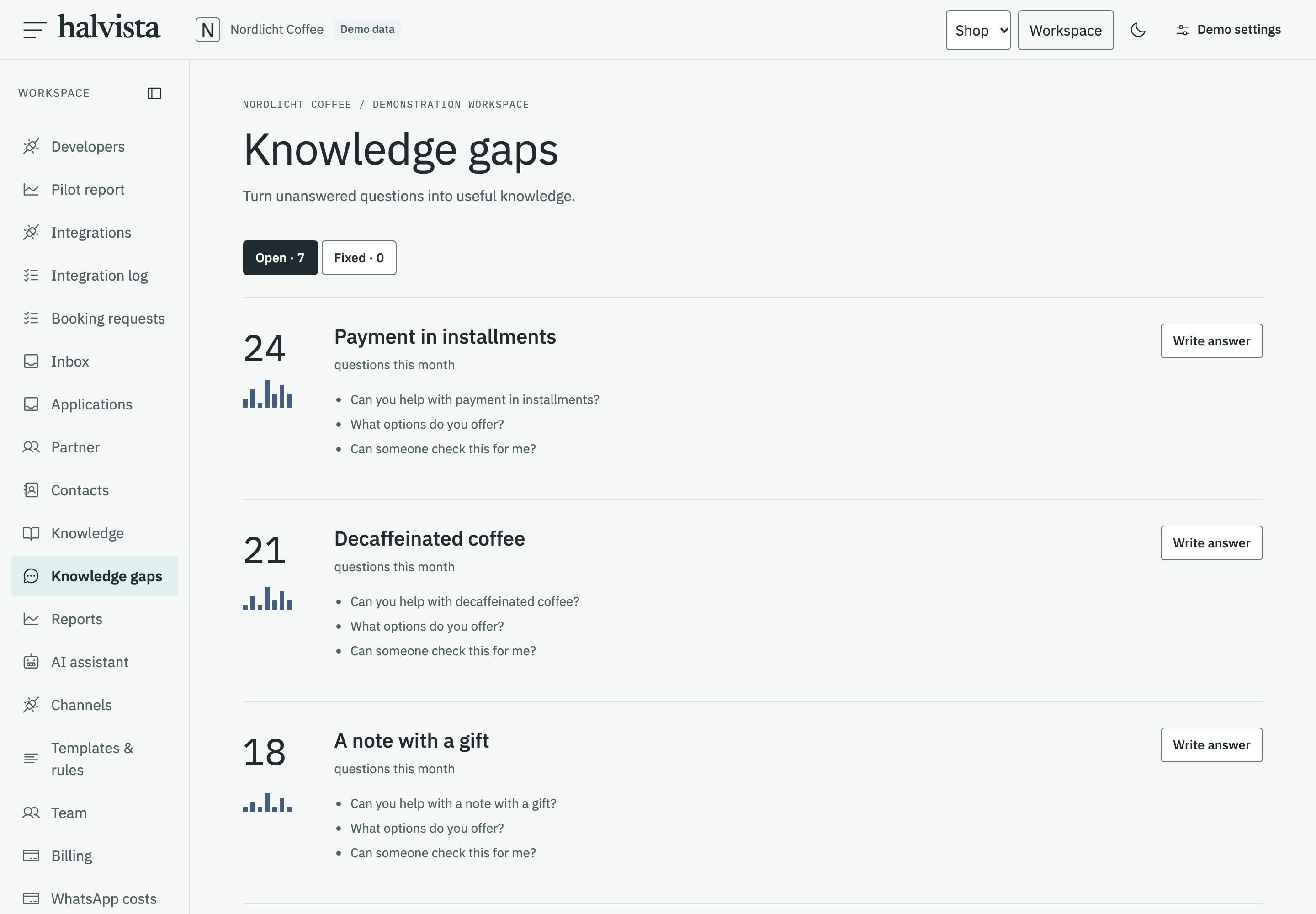The width and height of the screenshot is (1316, 914).
Task: Click the Pilot report chart icon
Action: pos(31,190)
